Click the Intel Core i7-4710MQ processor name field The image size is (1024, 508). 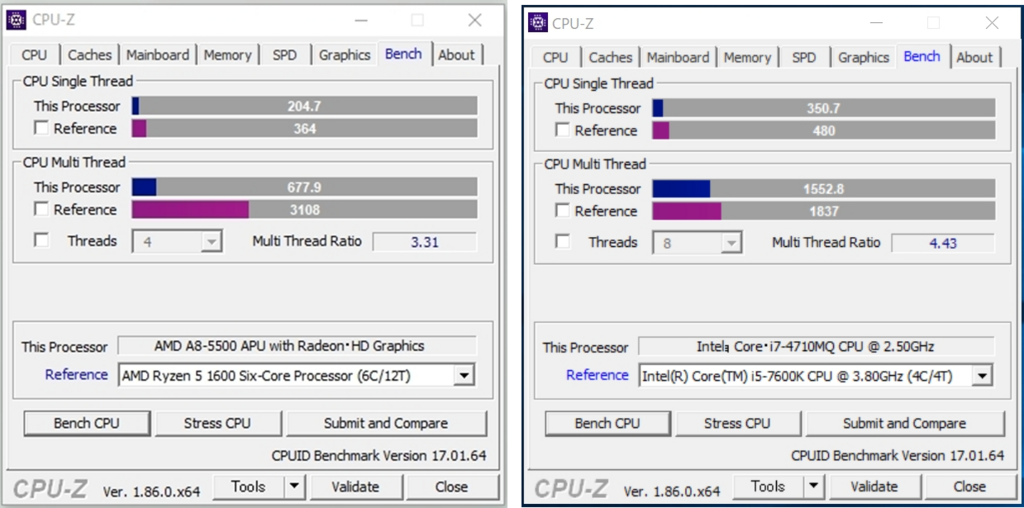[816, 347]
